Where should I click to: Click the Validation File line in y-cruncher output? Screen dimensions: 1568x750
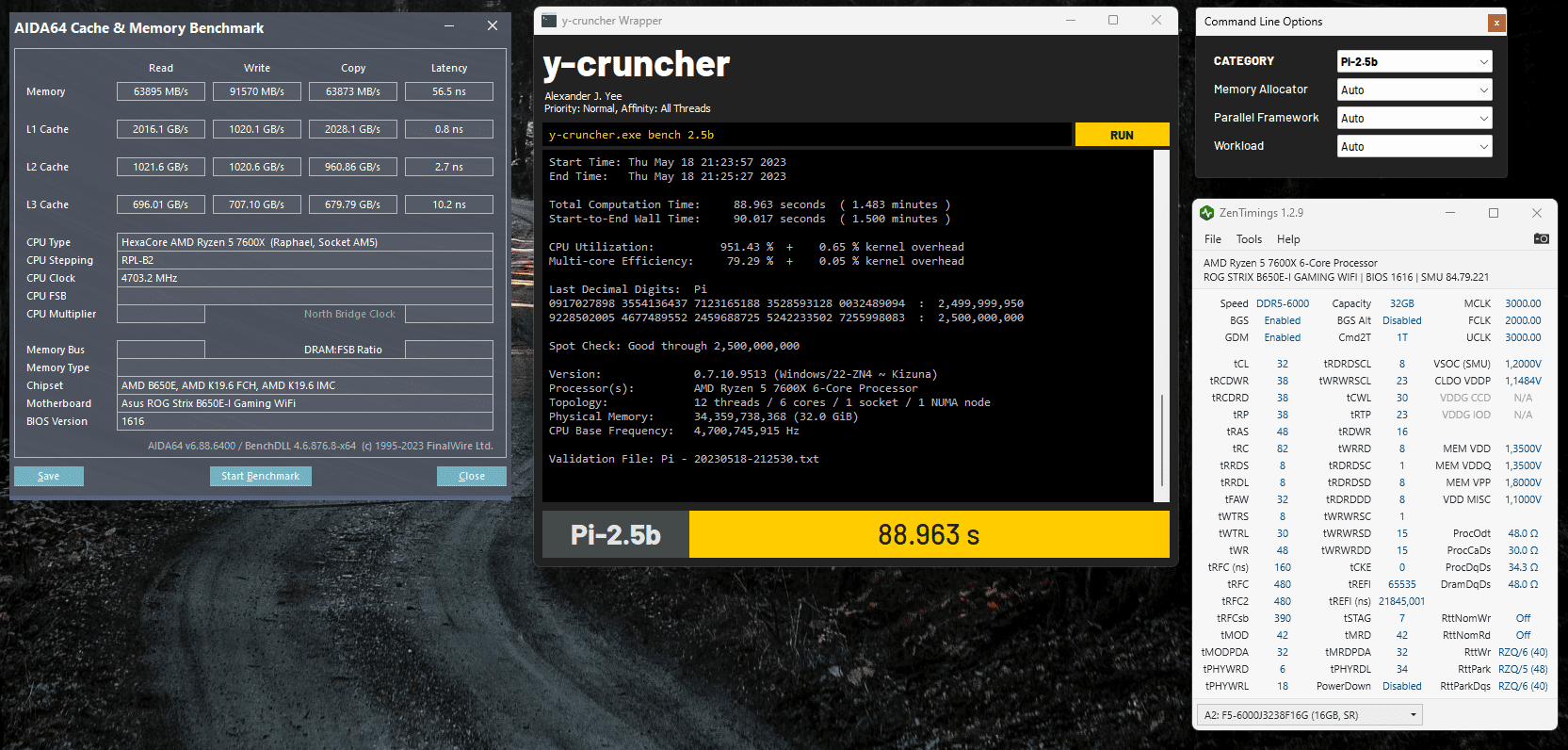tap(684, 459)
